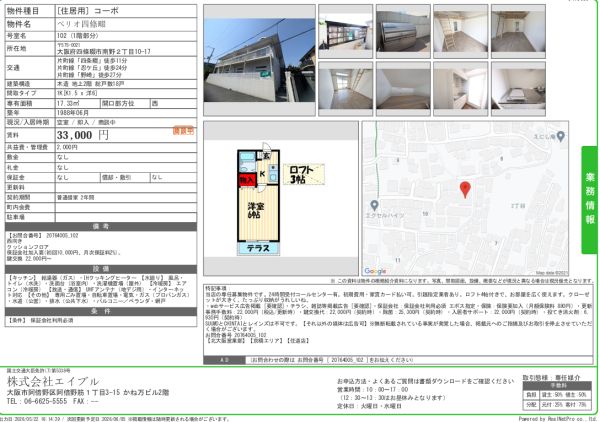The width and height of the screenshot is (600, 422).
Task: Click the エクセルハイツ place pin on map
Action: [x=375, y=205]
